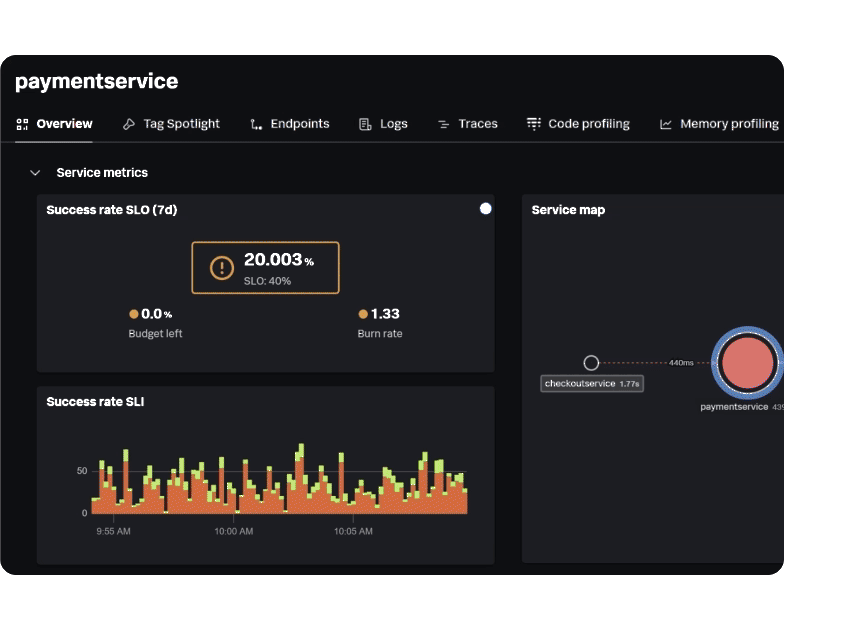Click the Budget left orange indicator dot
Image resolution: width=857 pixels, height=630 pixels.
(134, 314)
